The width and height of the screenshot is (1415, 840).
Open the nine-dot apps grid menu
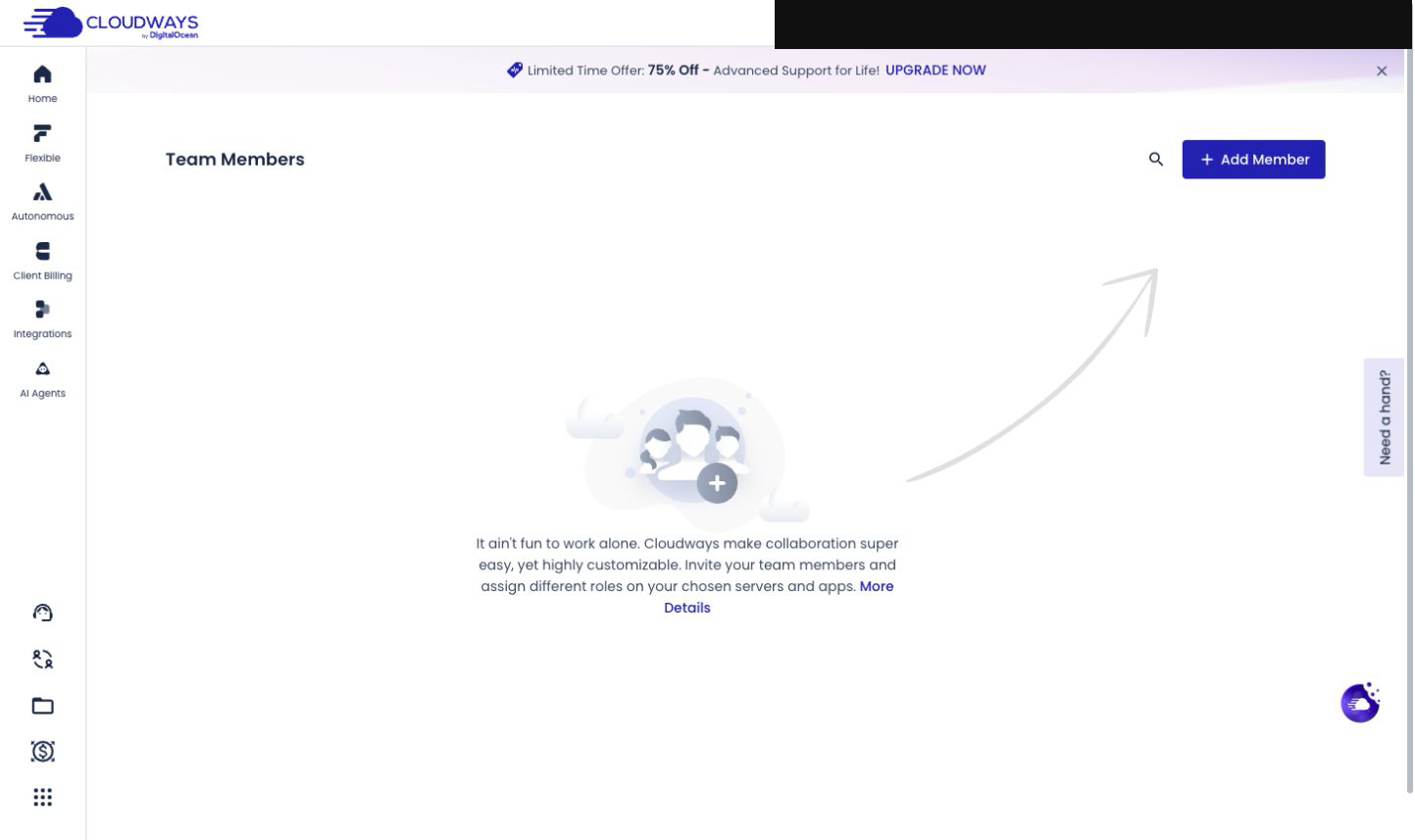(x=42, y=798)
